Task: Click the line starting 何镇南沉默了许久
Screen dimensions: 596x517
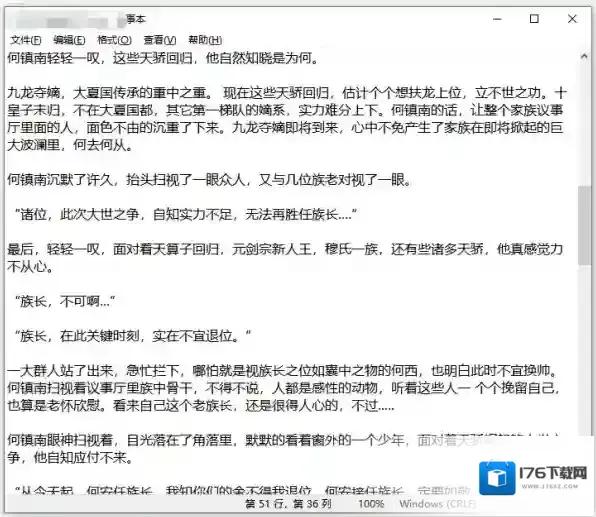Action: coord(209,180)
